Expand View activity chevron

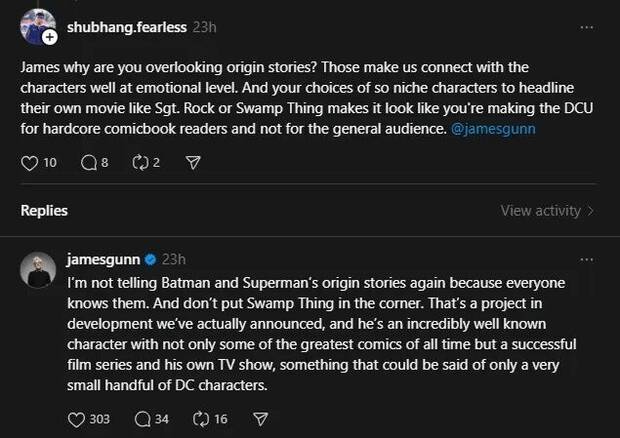coord(591,211)
